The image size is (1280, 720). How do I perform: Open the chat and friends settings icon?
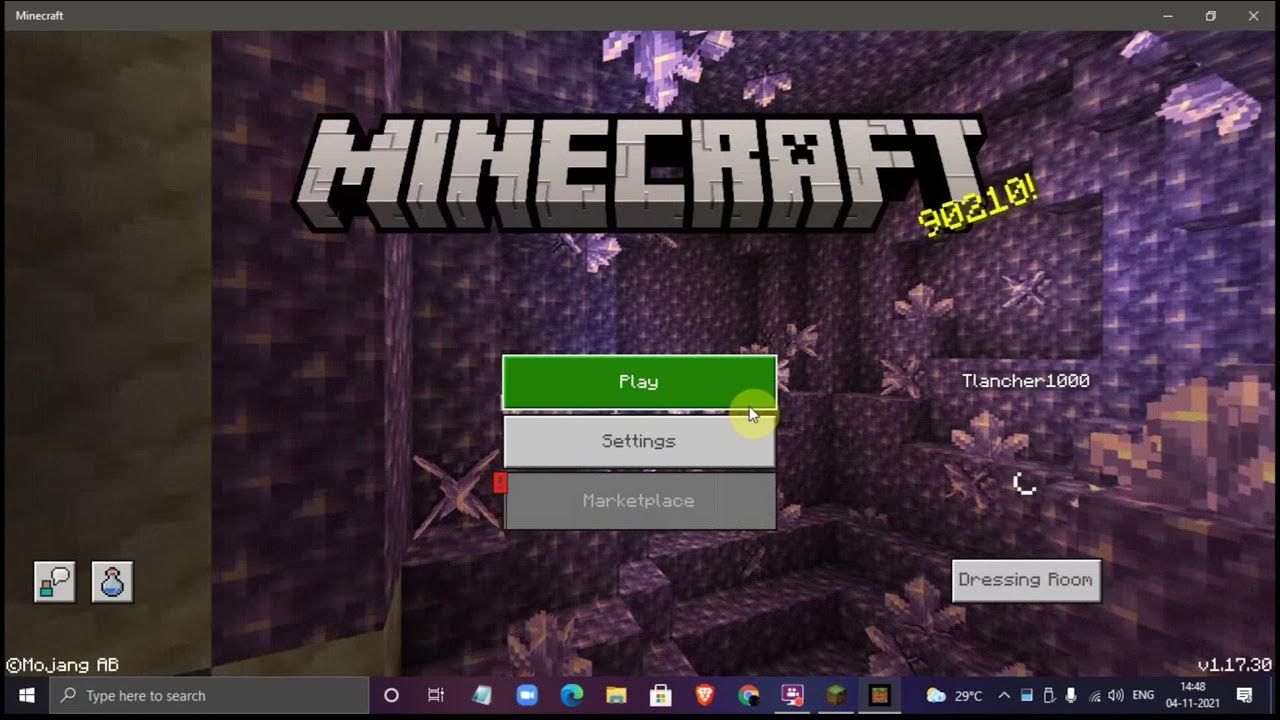[55, 581]
